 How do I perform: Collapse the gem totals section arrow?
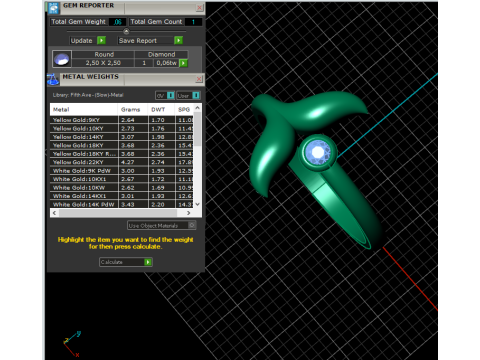pos(126,31)
